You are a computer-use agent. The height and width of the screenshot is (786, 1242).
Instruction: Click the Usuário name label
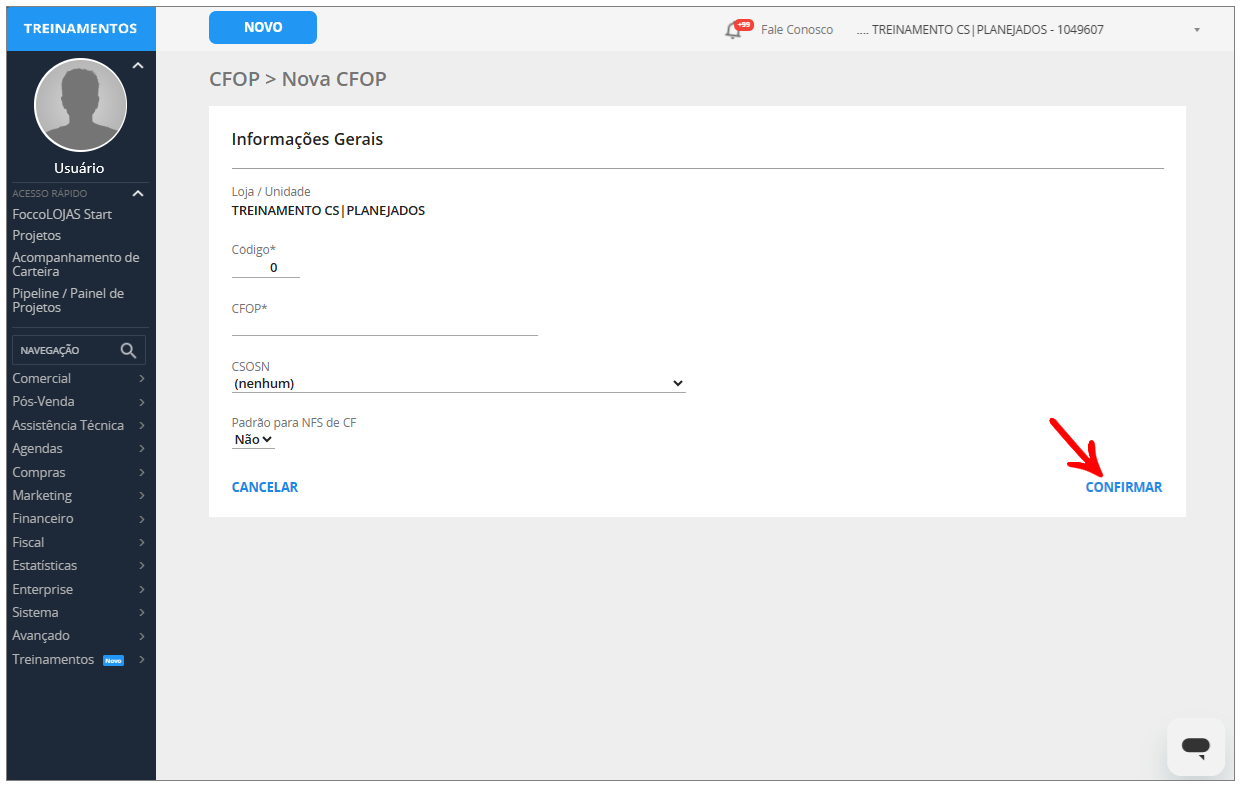click(79, 168)
